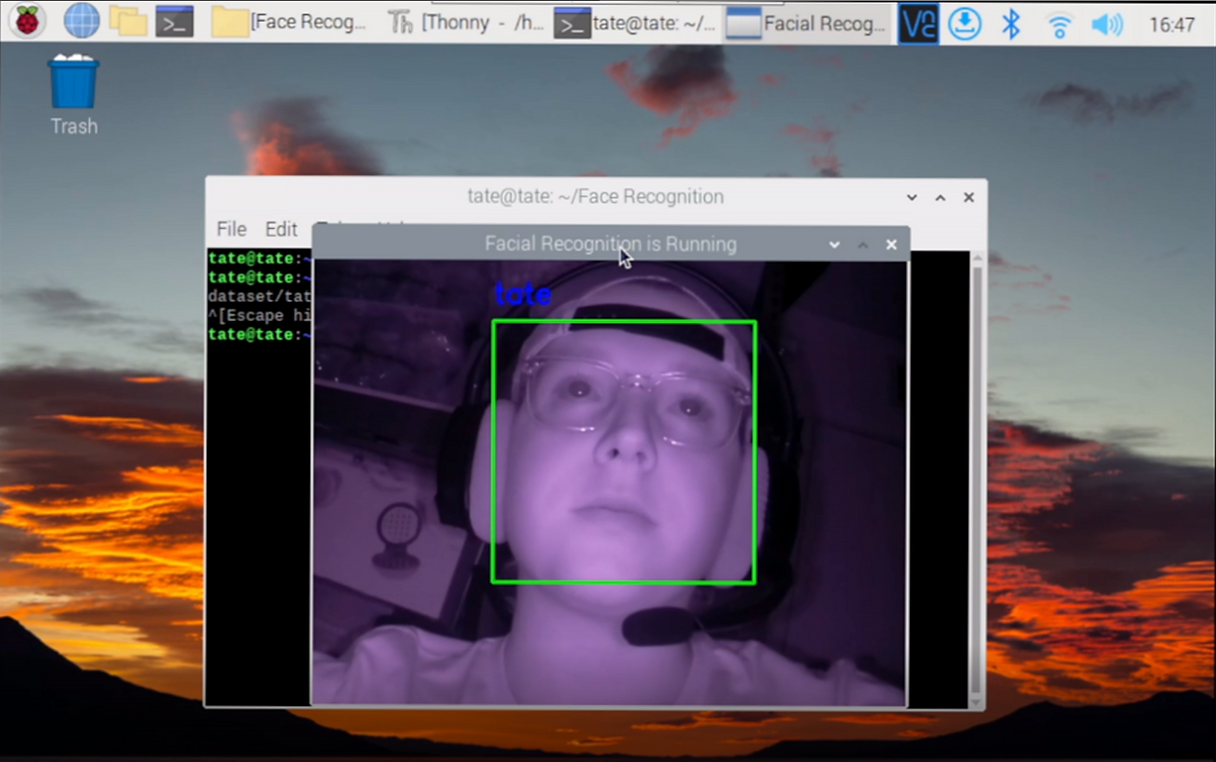The height and width of the screenshot is (762, 1216).
Task: Minimize the terminal window with down chevron
Action: coord(912,198)
